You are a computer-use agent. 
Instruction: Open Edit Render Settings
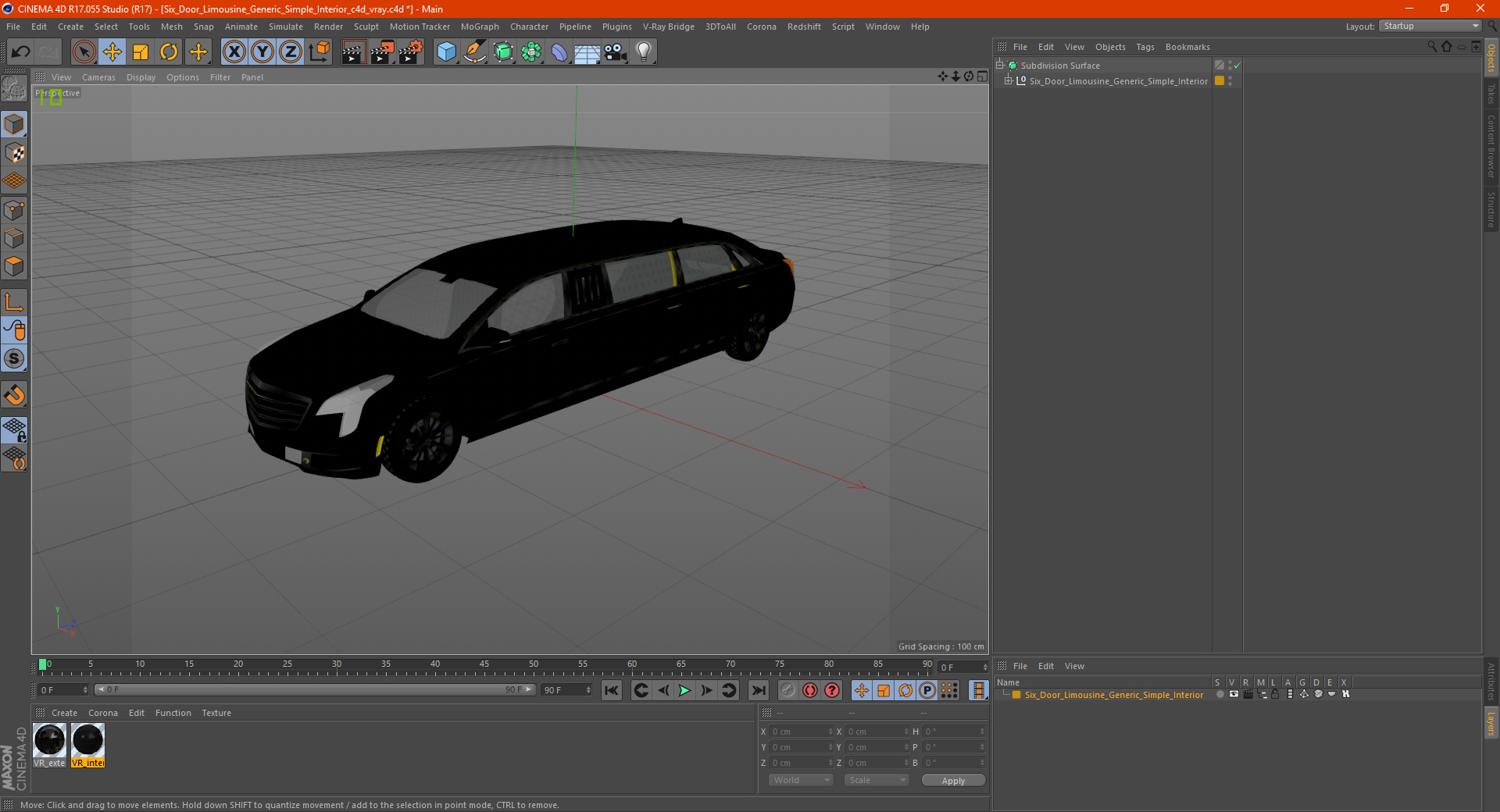[411, 52]
